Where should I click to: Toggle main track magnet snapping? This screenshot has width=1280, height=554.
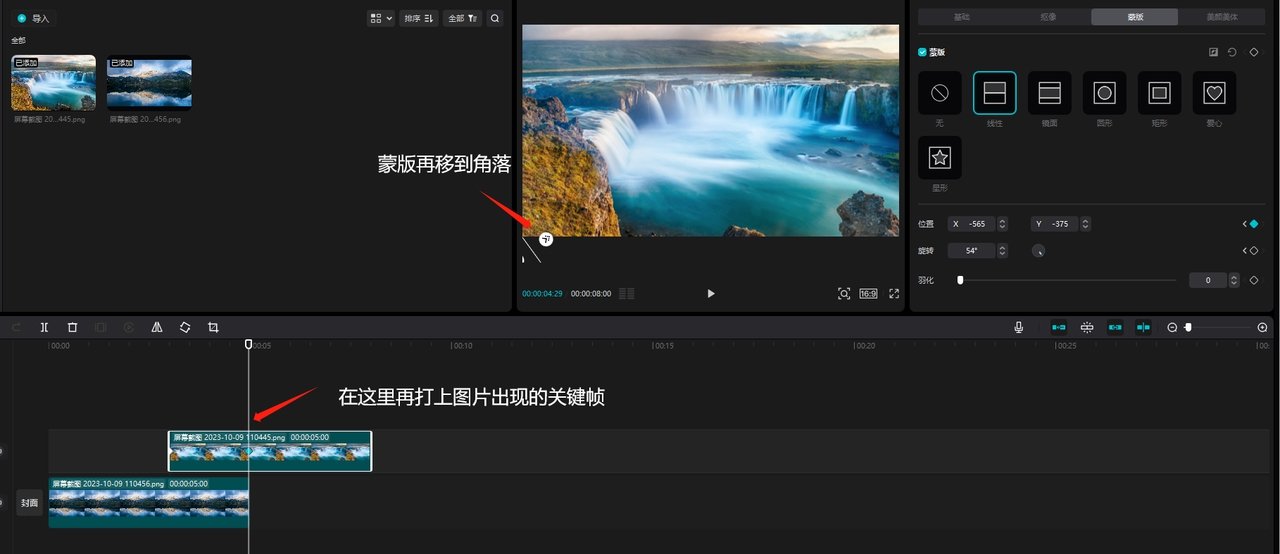(x=1059, y=327)
